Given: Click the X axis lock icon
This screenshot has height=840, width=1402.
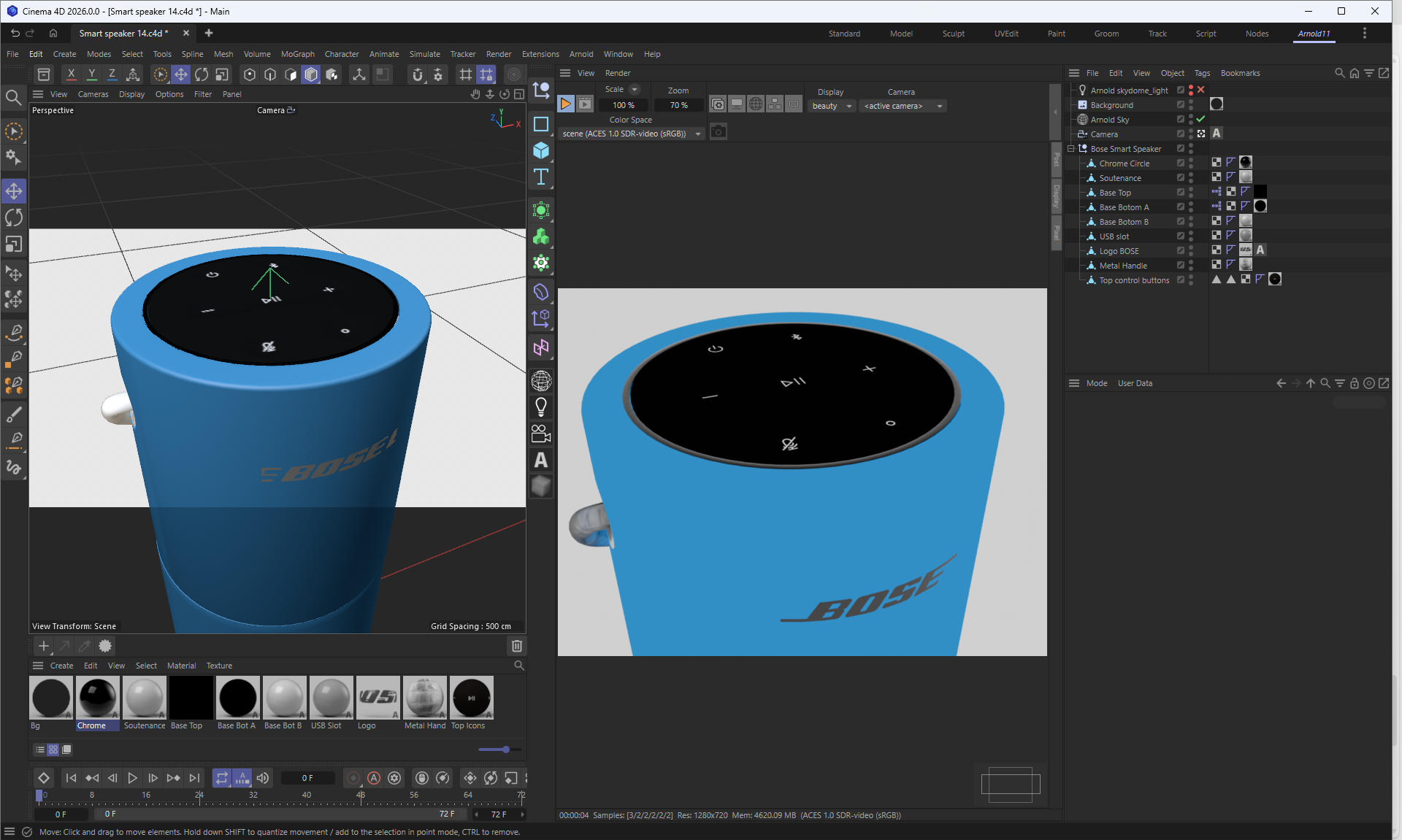Looking at the screenshot, I should [71, 74].
